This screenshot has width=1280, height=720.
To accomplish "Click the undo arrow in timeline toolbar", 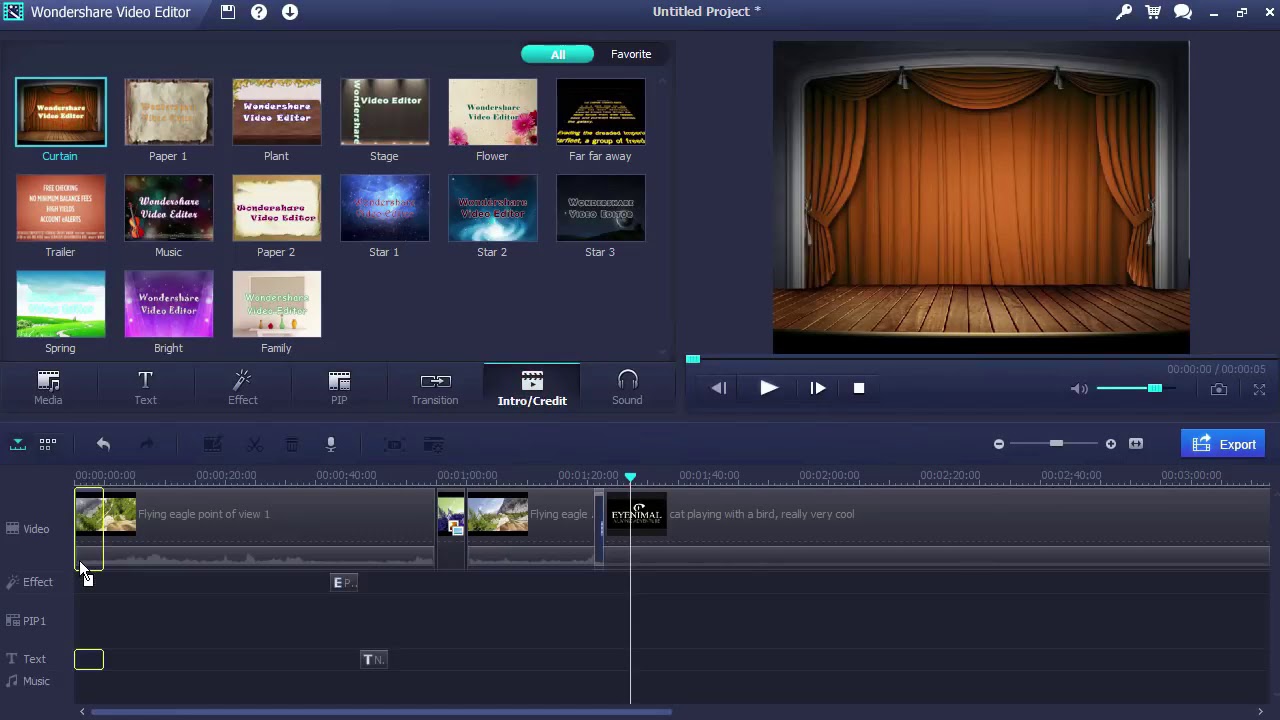I will (103, 444).
